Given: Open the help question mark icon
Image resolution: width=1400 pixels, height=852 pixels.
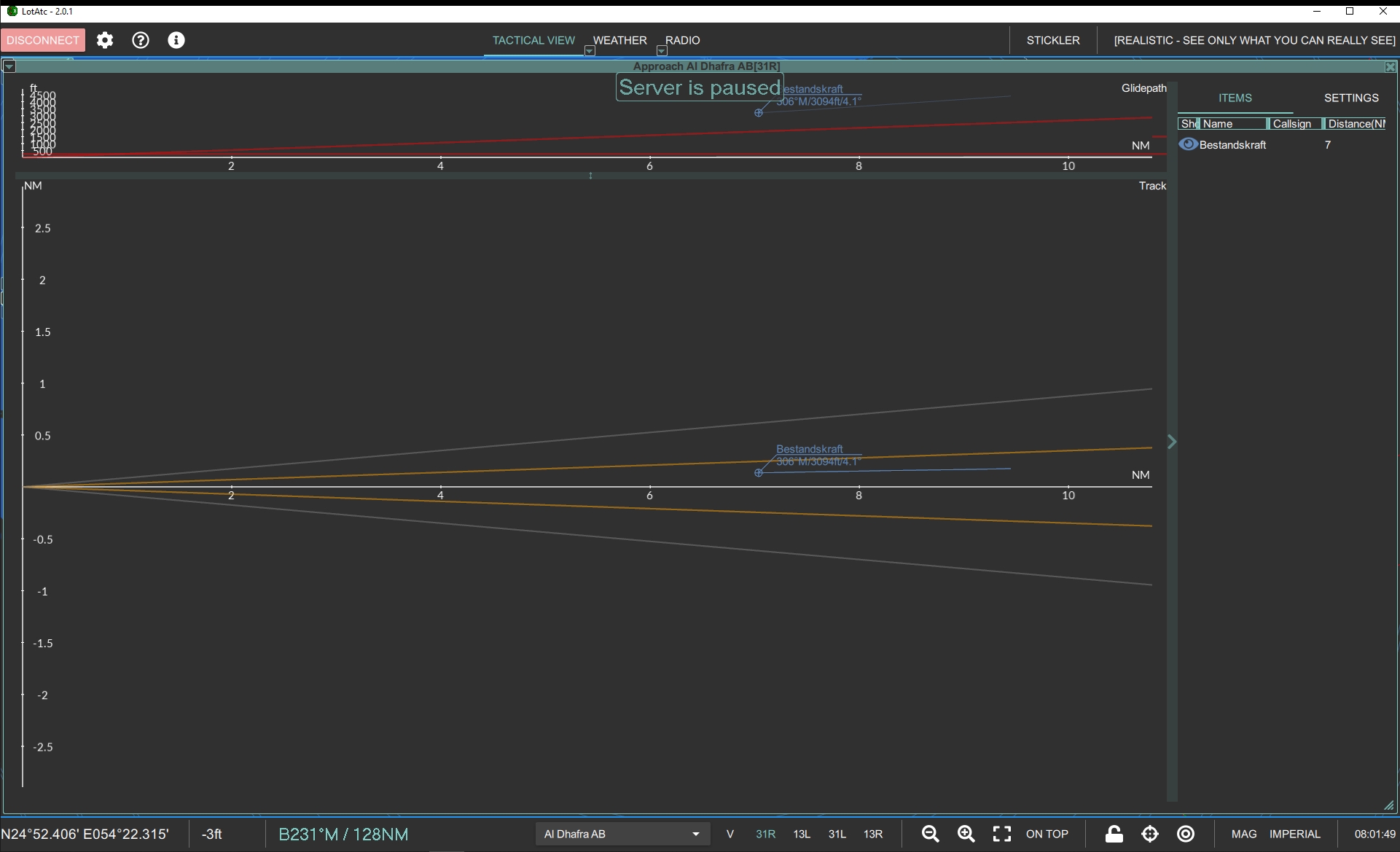Looking at the screenshot, I should (x=141, y=40).
